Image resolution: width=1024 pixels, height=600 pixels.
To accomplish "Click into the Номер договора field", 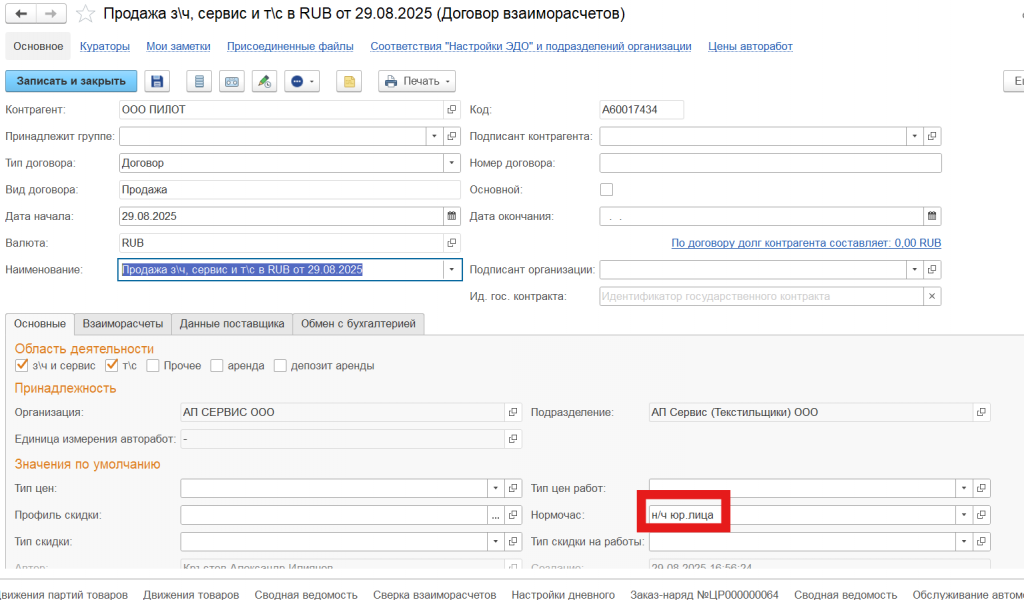I will pyautogui.click(x=770, y=163).
